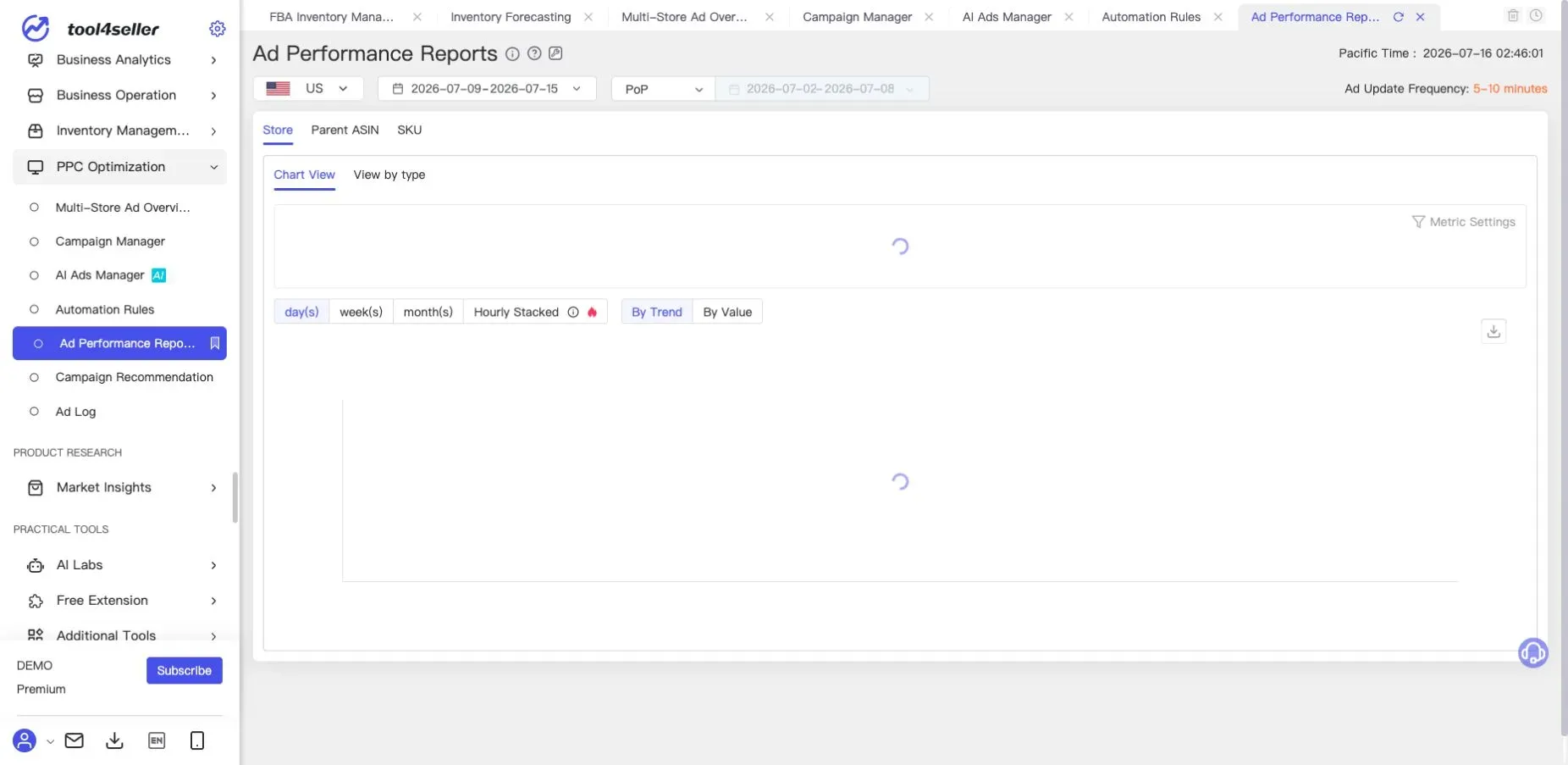Download the chart with the export icon
The height and width of the screenshot is (765, 1568).
point(1493,331)
